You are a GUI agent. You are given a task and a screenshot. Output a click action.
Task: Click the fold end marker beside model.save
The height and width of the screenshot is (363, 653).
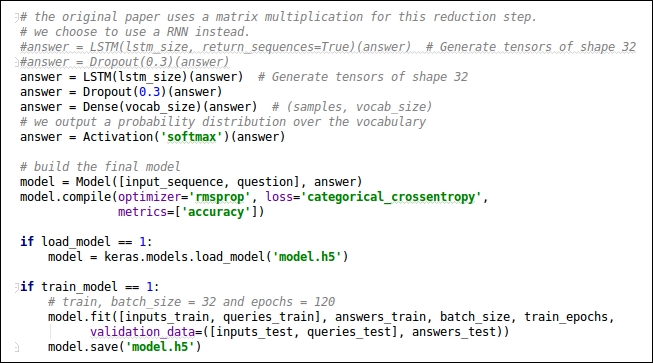tap(16, 347)
